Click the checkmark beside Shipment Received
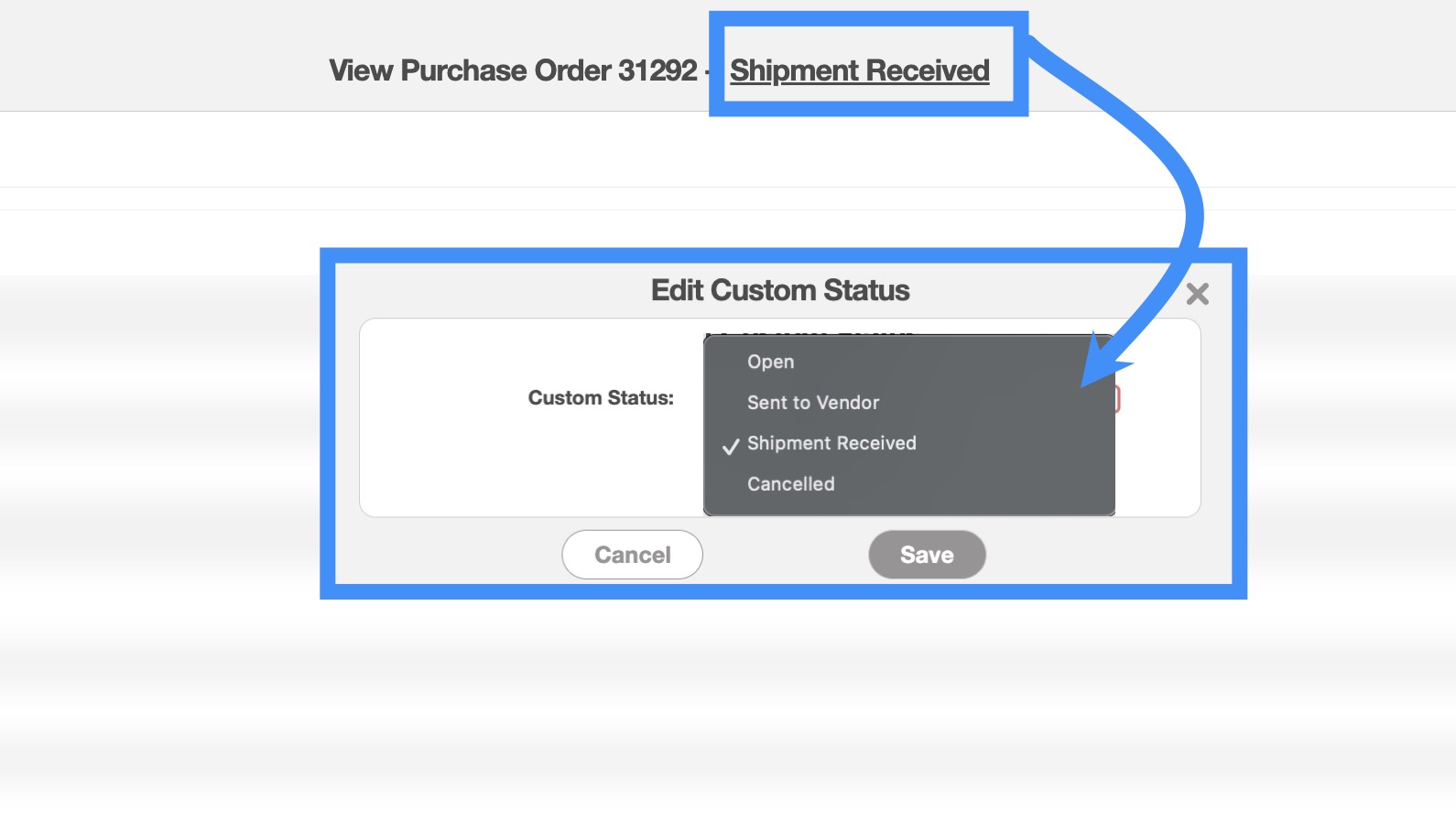Screen dimensions: 1456x833 tap(731, 447)
